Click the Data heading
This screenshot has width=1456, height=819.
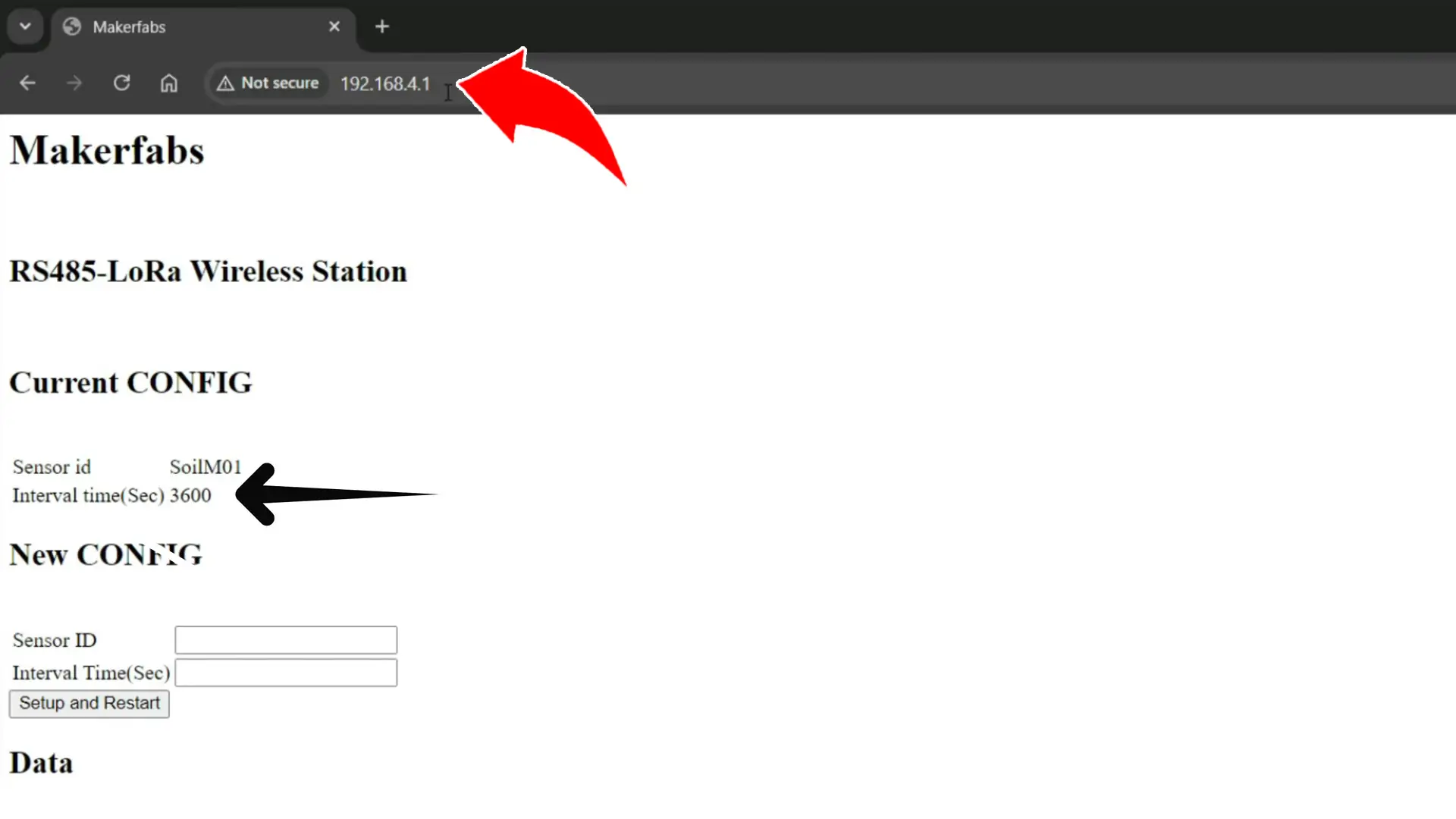[x=41, y=763]
